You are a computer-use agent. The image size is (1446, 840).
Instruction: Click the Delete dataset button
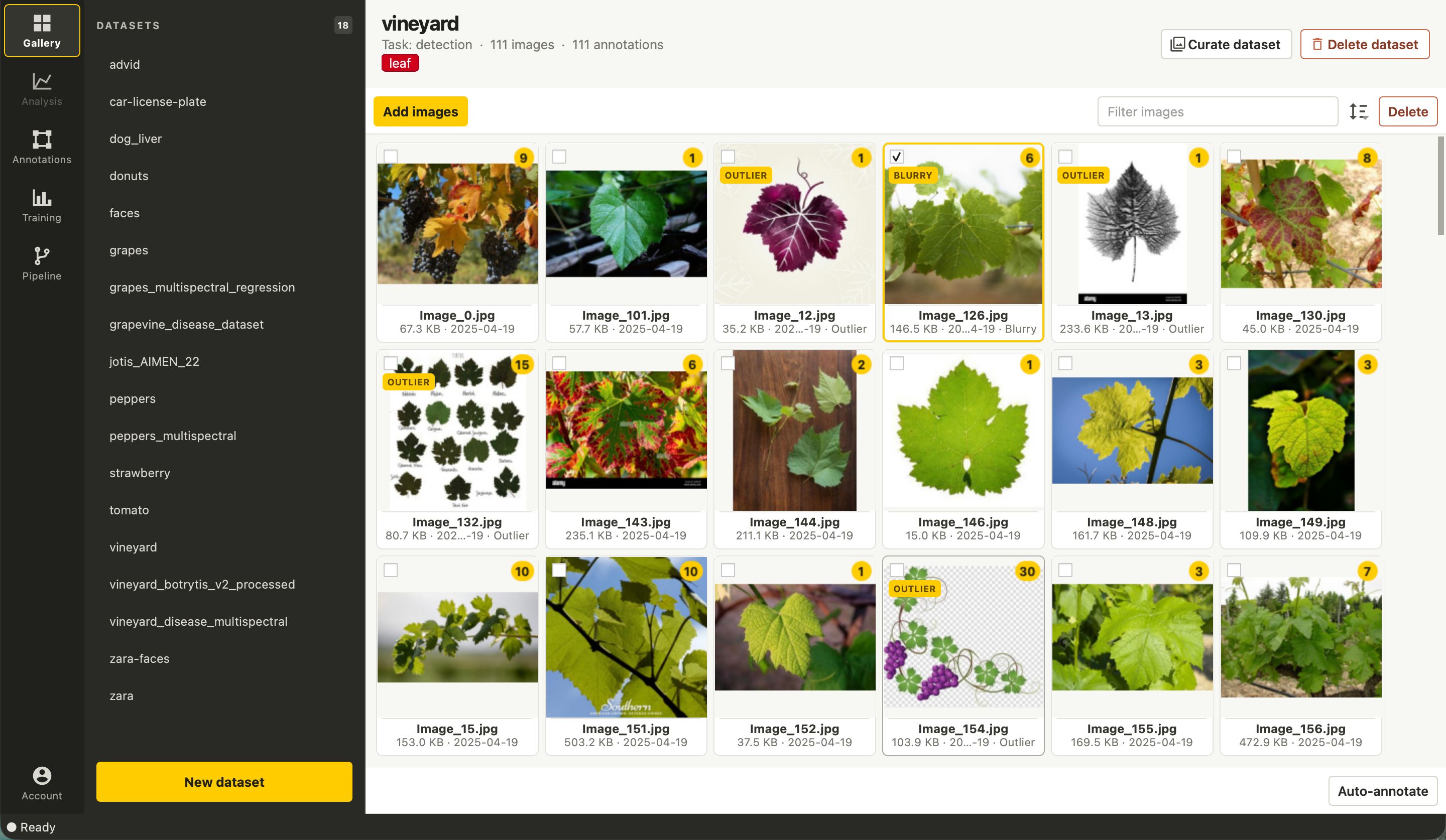coord(1365,44)
